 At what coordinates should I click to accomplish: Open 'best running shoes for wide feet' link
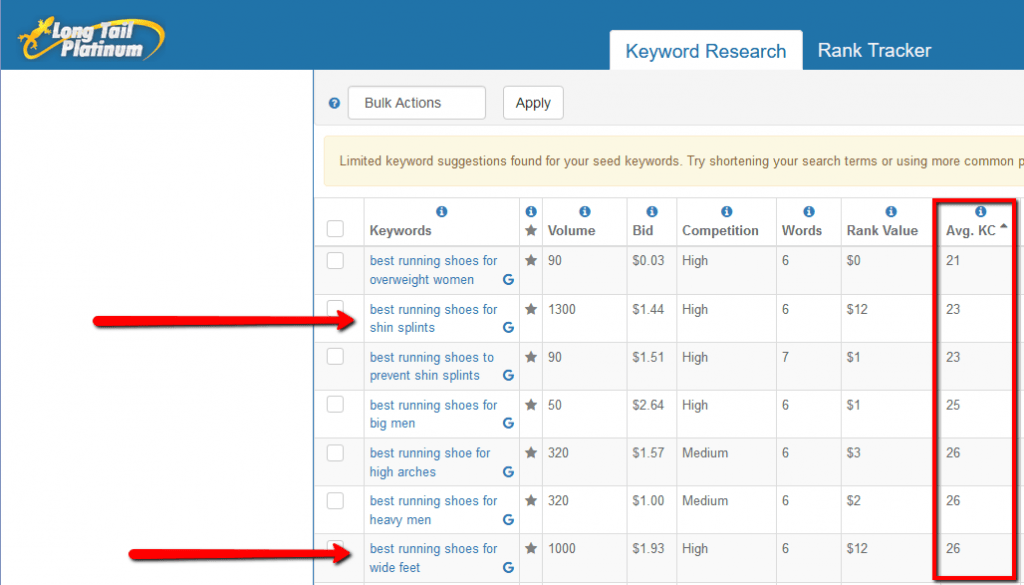434,558
